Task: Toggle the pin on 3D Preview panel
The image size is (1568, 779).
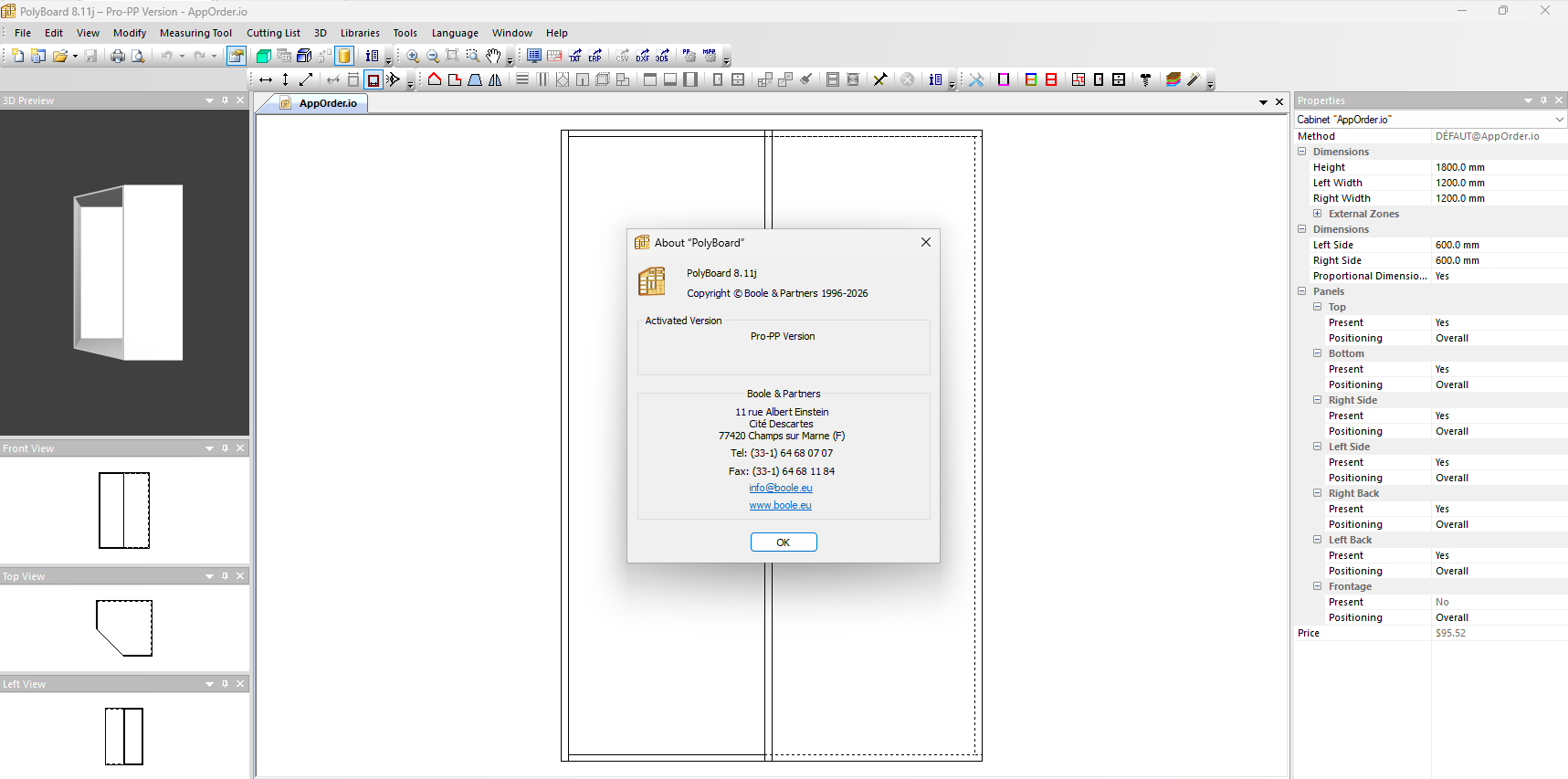Action: [225, 100]
